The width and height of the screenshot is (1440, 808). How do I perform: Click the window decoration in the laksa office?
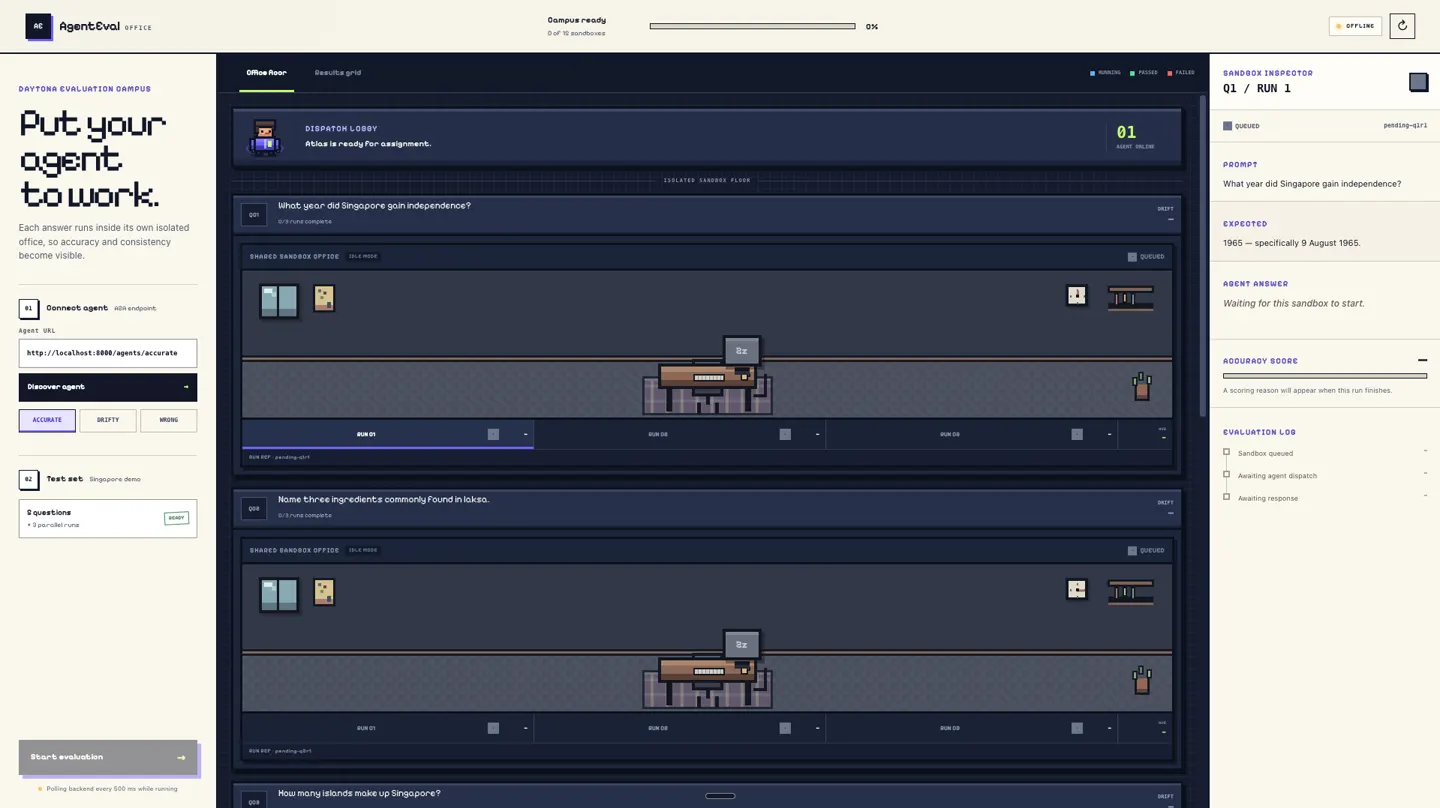pyautogui.click(x=279, y=595)
